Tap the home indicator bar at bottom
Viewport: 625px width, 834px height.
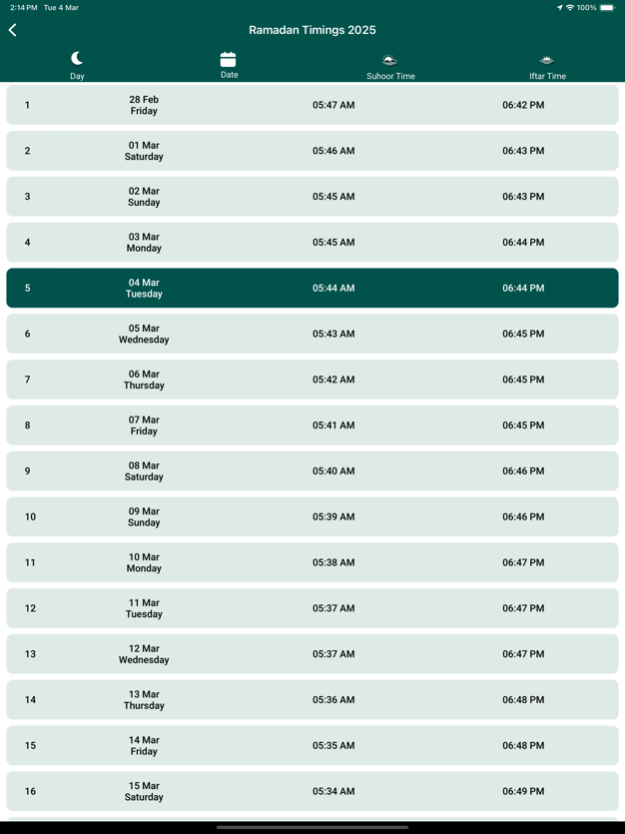pos(312,827)
